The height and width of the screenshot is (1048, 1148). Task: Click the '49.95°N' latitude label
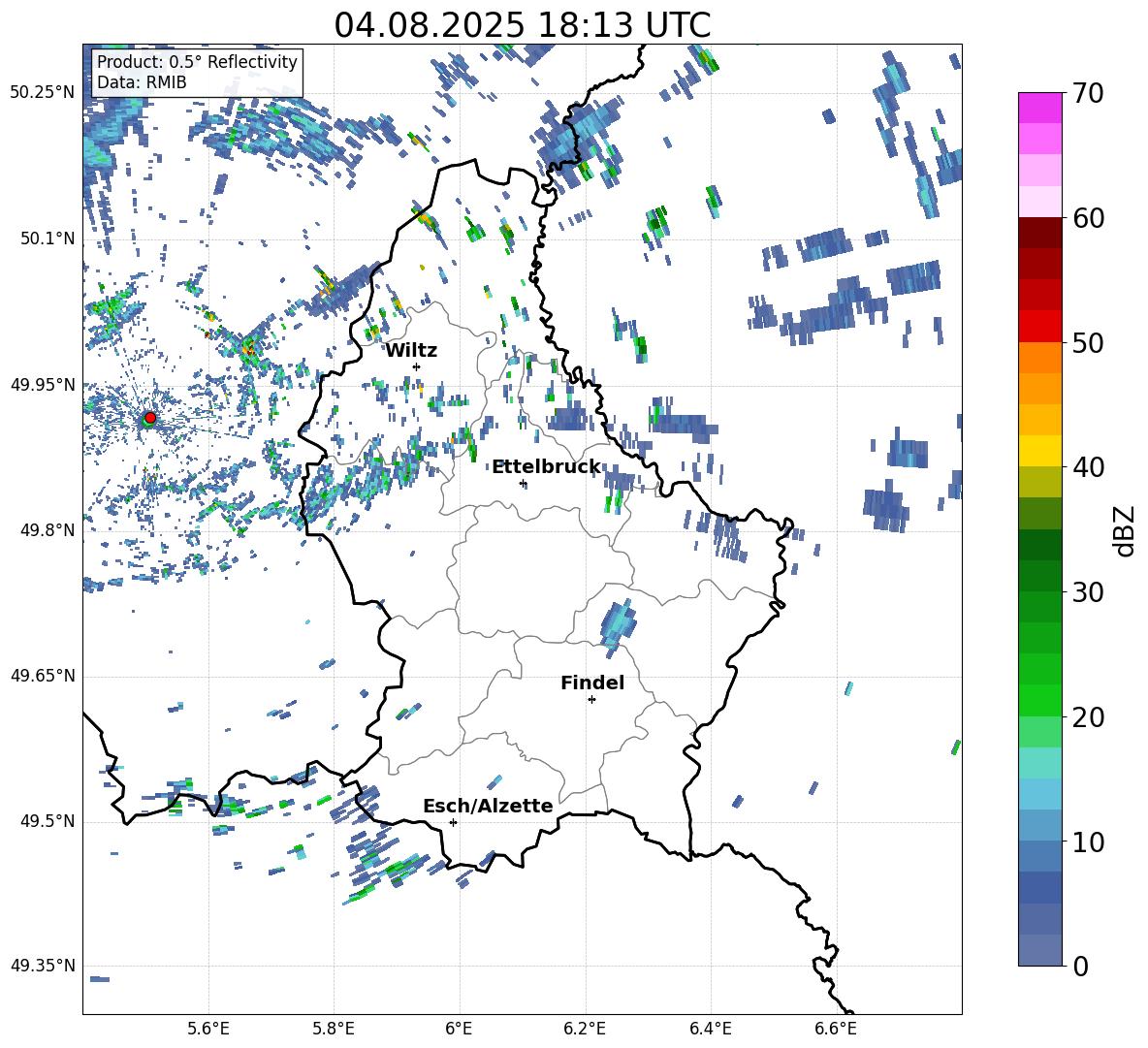[43, 385]
